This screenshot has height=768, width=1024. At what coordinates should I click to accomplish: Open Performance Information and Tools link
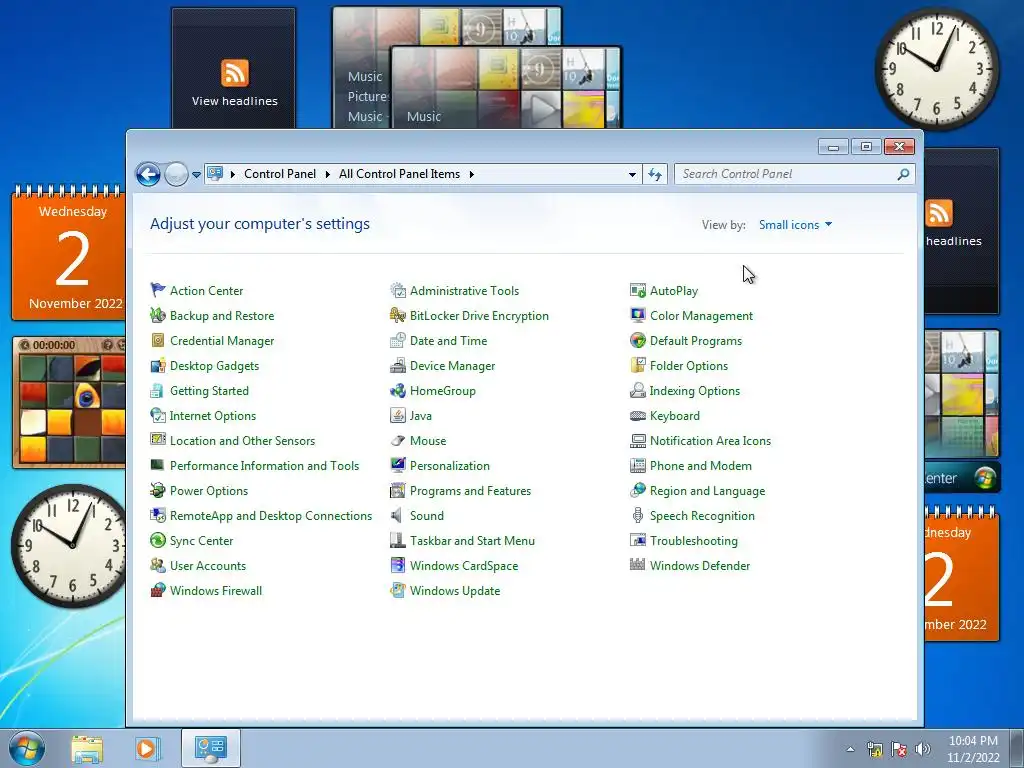tap(264, 466)
